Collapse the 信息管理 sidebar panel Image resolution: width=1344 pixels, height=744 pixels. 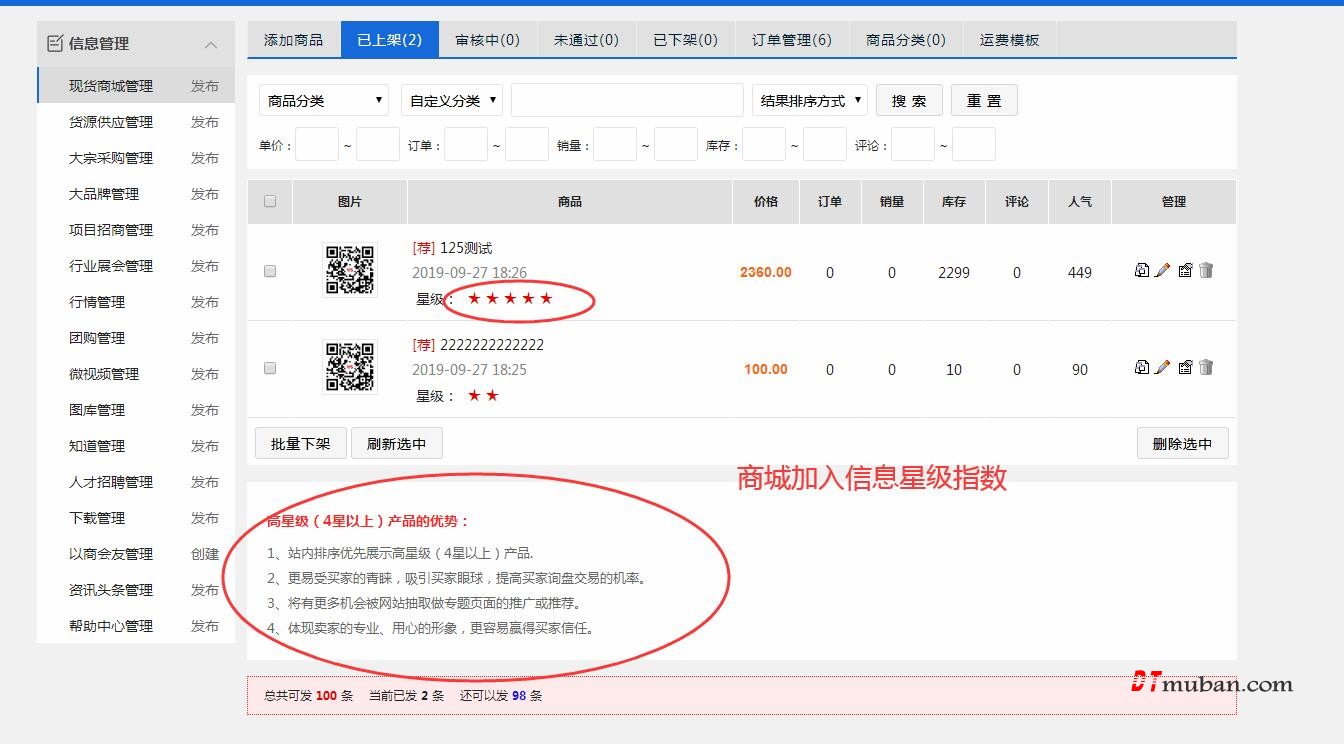coord(210,44)
